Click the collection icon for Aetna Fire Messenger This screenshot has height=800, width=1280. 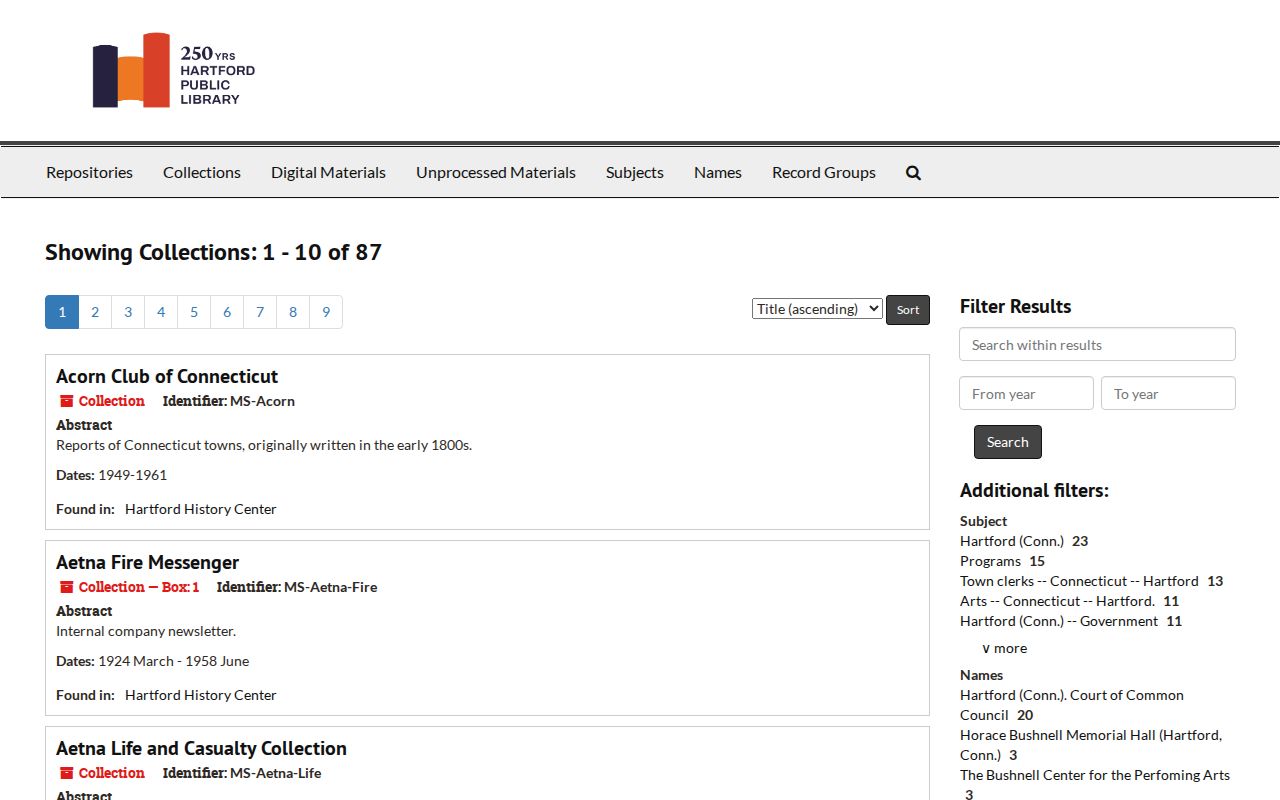66,587
